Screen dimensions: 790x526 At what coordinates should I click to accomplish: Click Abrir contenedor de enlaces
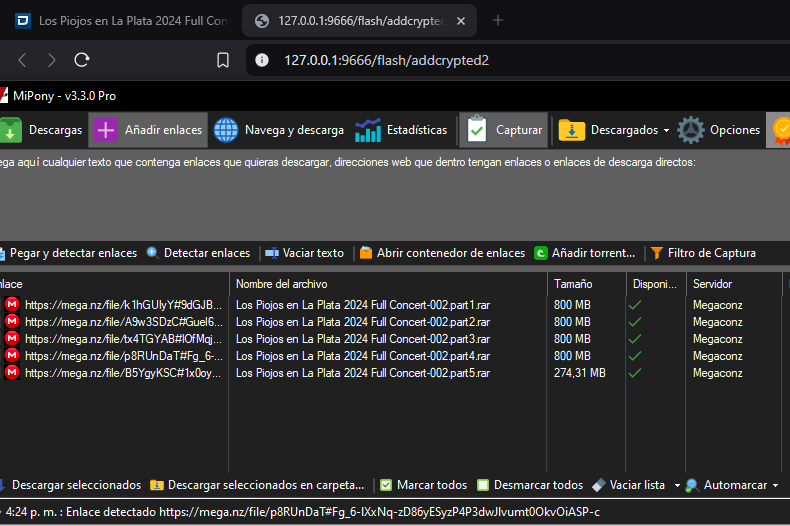442,253
